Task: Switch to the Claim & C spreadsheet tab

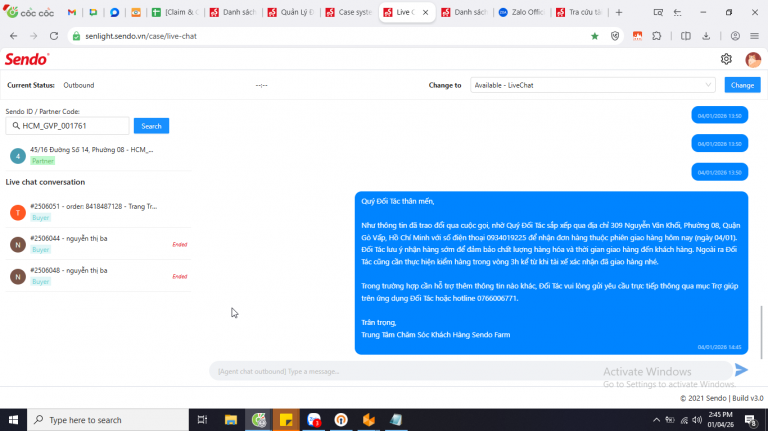Action: 175,12
